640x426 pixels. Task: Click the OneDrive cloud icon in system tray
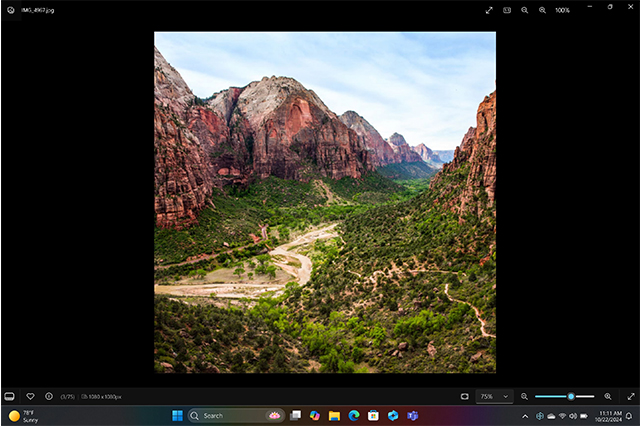[x=551, y=416]
